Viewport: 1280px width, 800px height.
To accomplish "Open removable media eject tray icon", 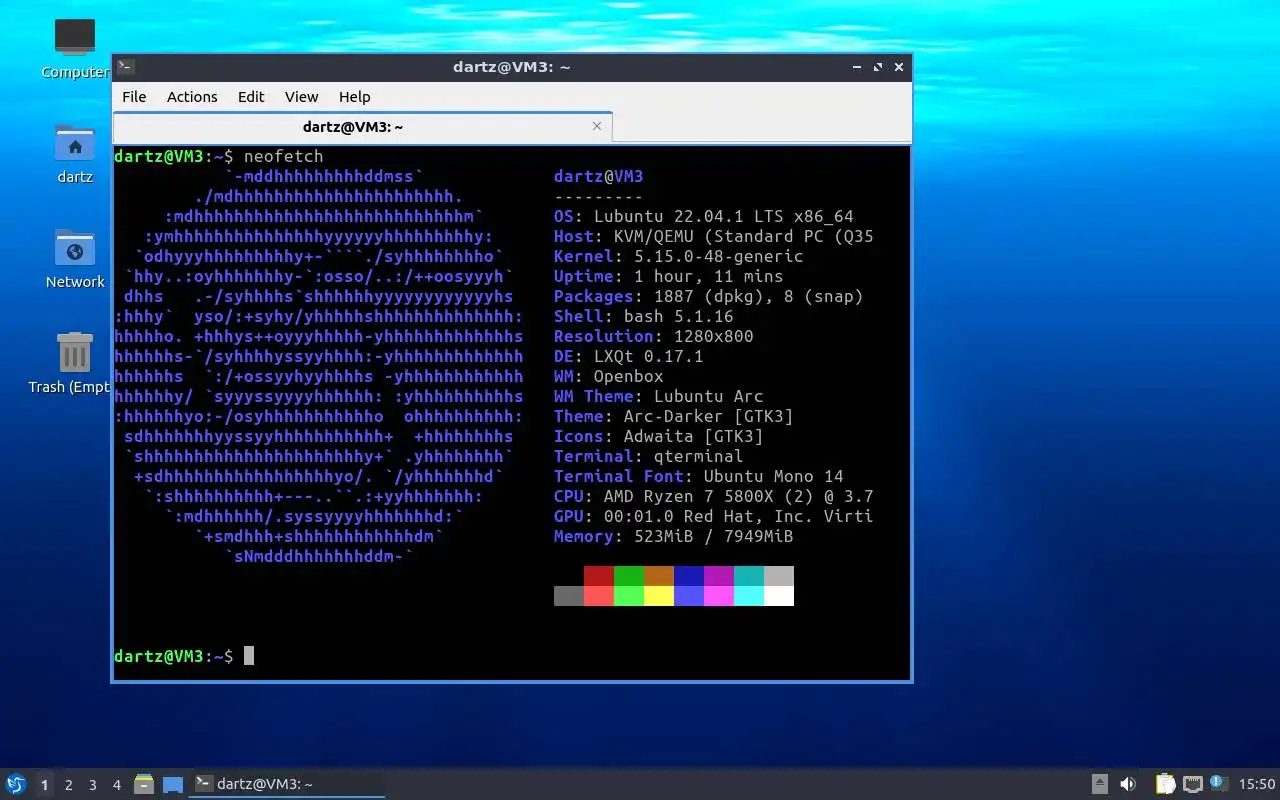I will click(1099, 784).
